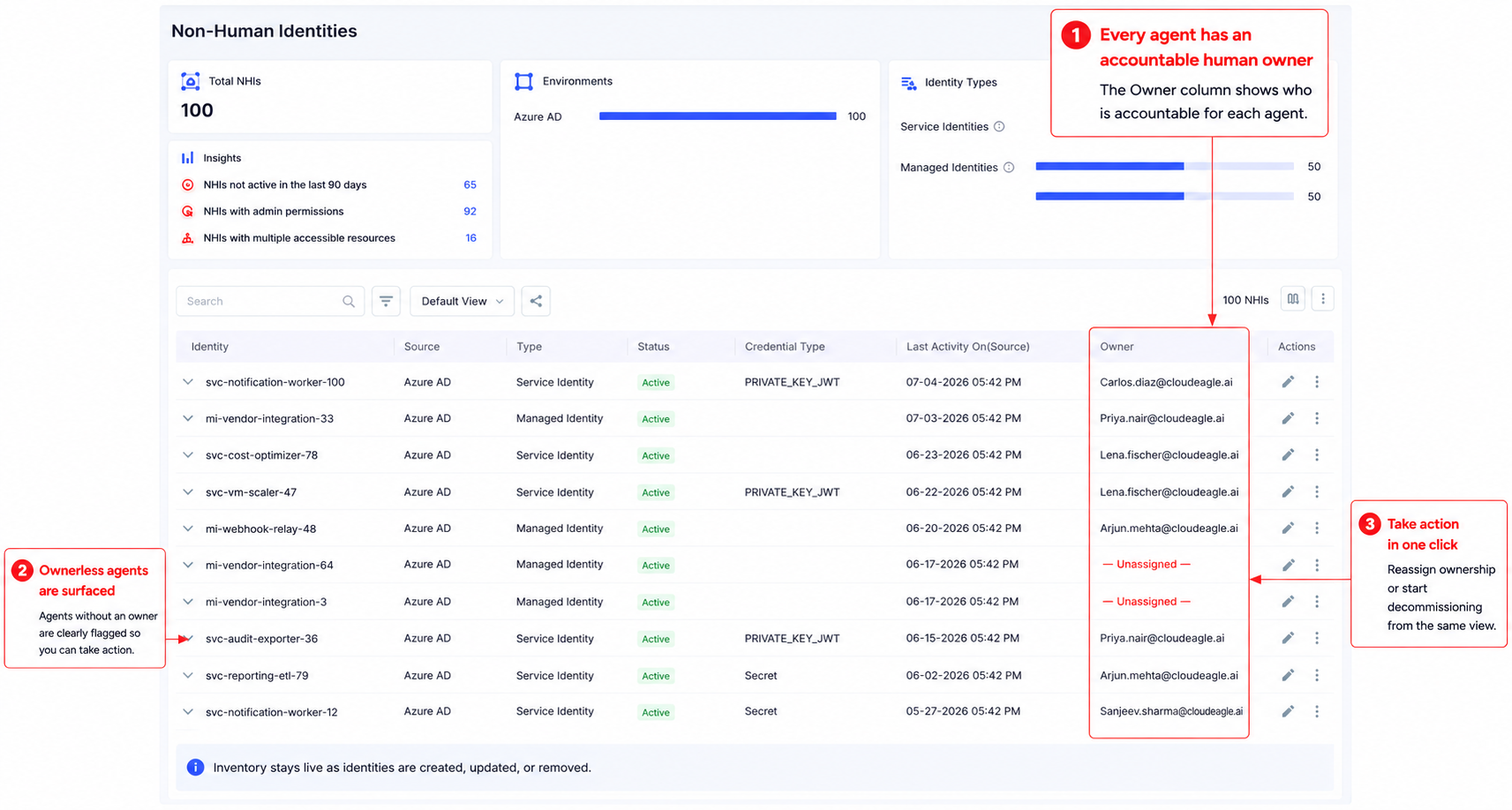This screenshot has width=1512, height=810.
Task: Click owner Sanjeev.sharma@cloudeagle.ai
Action: coord(1171,711)
